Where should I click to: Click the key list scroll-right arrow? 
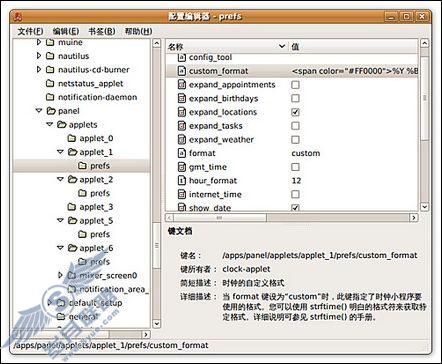[x=414, y=218]
